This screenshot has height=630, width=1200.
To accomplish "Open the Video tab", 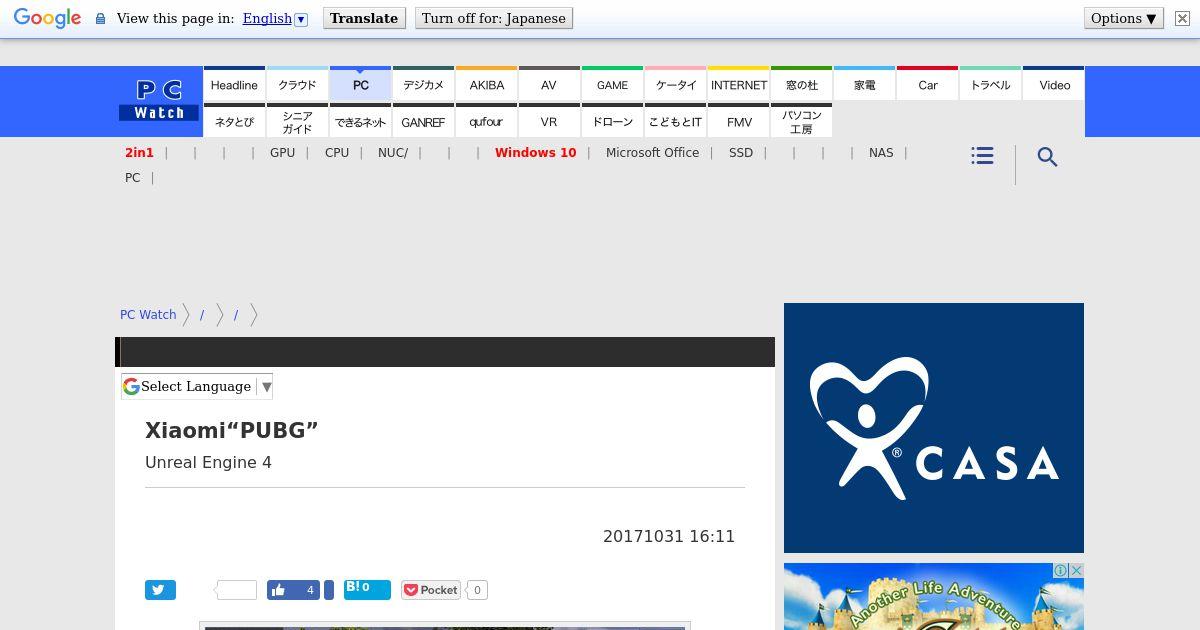I will [1054, 84].
